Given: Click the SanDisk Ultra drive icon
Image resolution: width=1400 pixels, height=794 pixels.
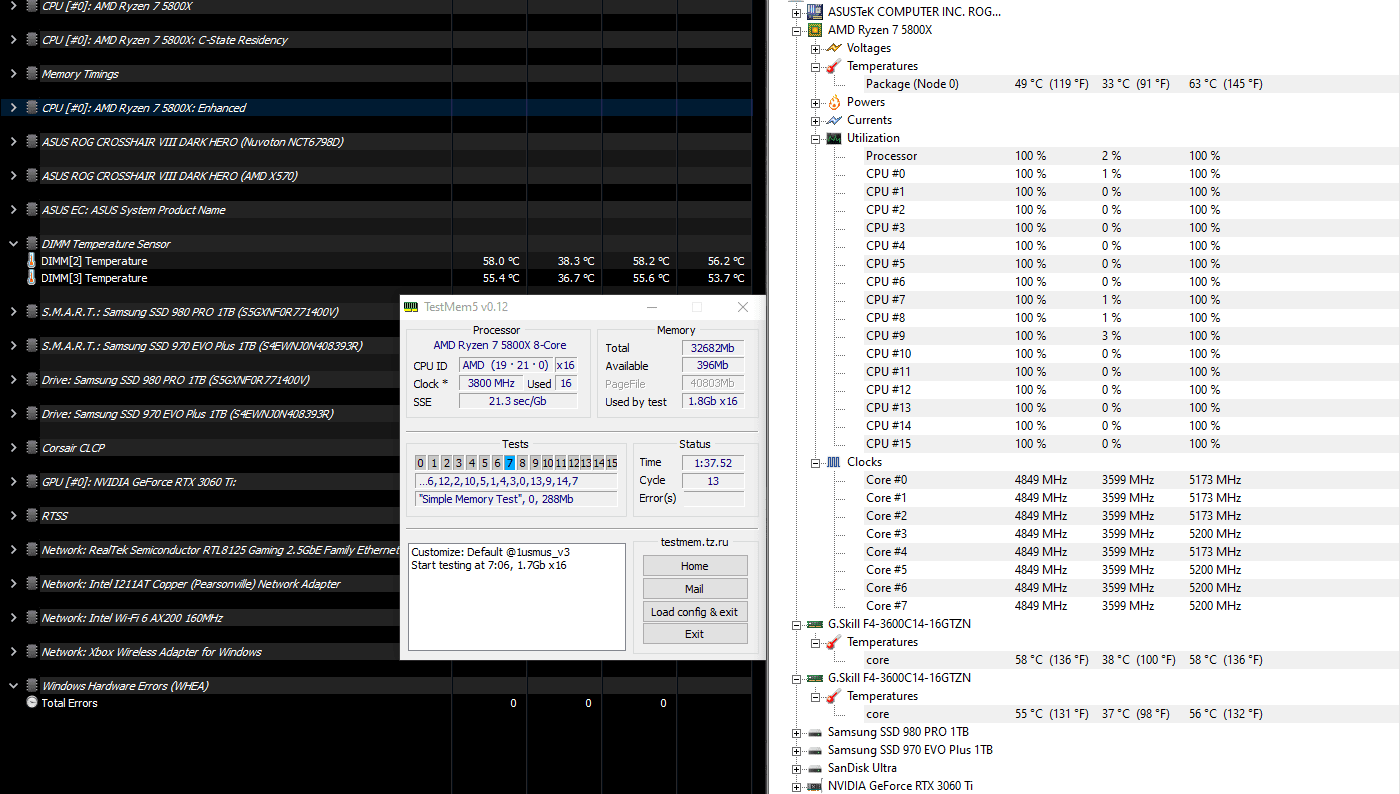Looking at the screenshot, I should click(816, 768).
